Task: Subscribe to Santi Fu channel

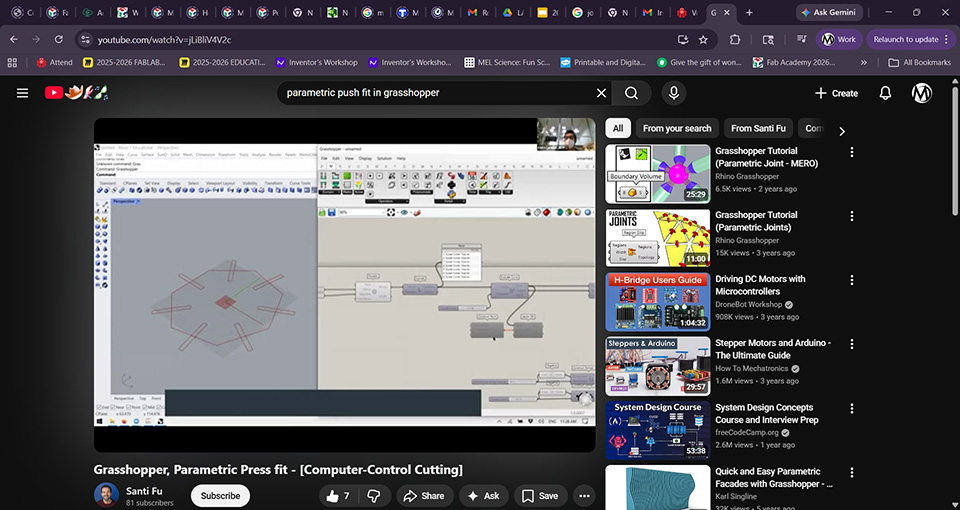Action: pyautogui.click(x=220, y=496)
